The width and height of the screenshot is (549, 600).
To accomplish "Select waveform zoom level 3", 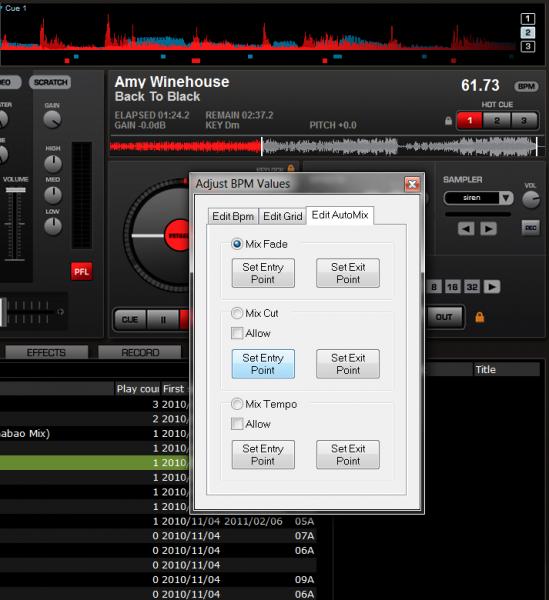I will pos(528,46).
